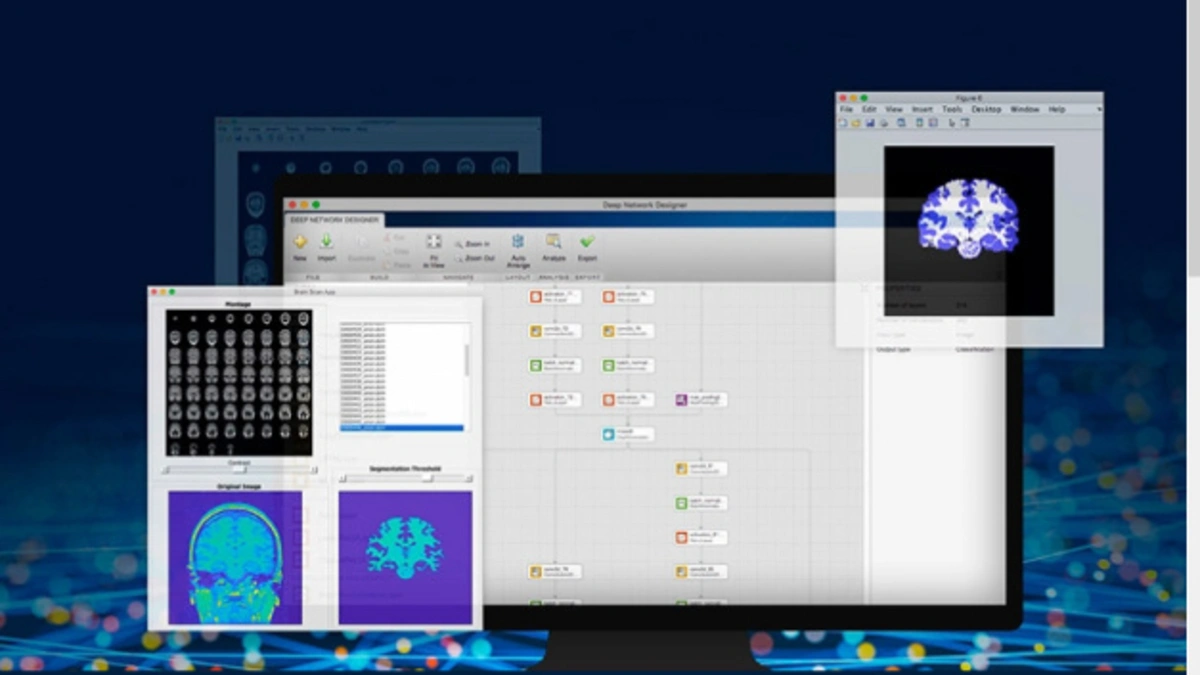Image resolution: width=1200 pixels, height=675 pixels.
Task: Open the Edit menu in the Figure window
Action: pyautogui.click(x=869, y=109)
